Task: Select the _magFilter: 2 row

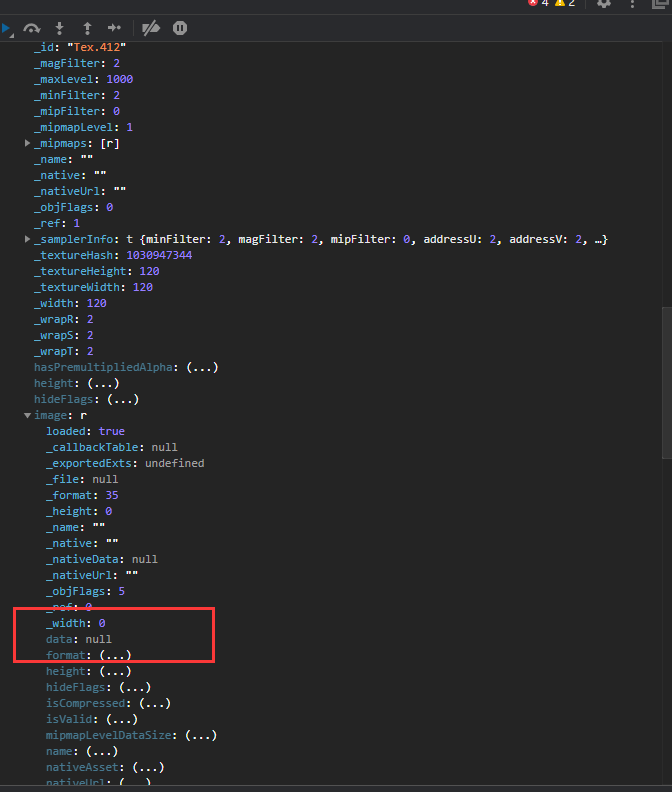Action: pyautogui.click(x=77, y=63)
